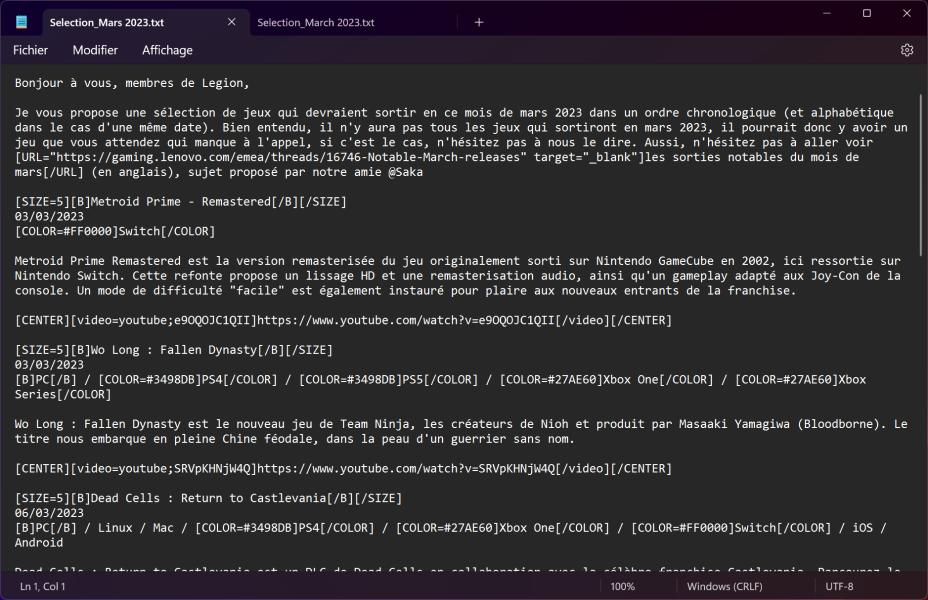
Task: Maximize the Notepad window
Action: 866,14
